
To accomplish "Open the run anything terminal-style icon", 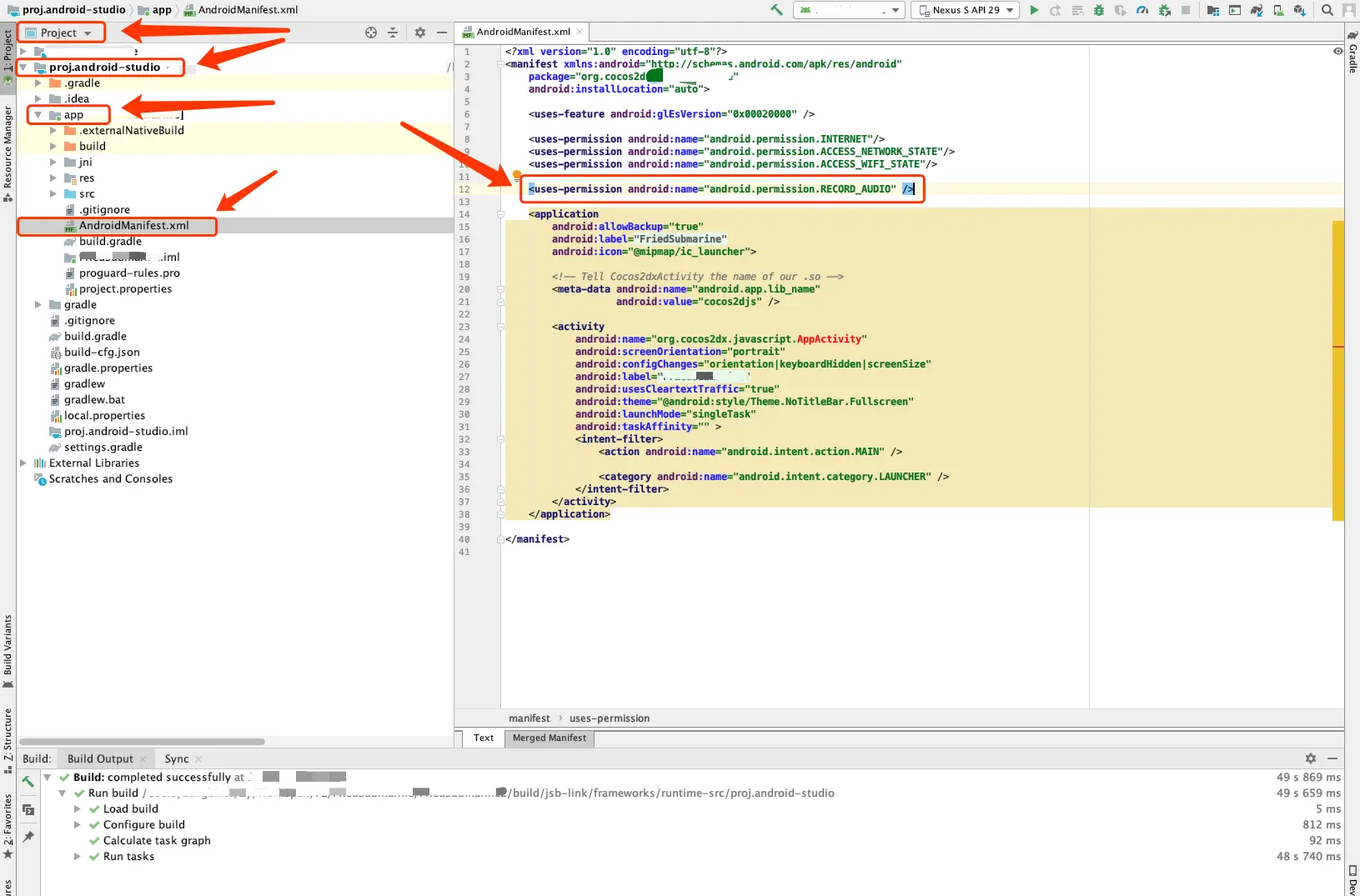I will coord(1235,10).
